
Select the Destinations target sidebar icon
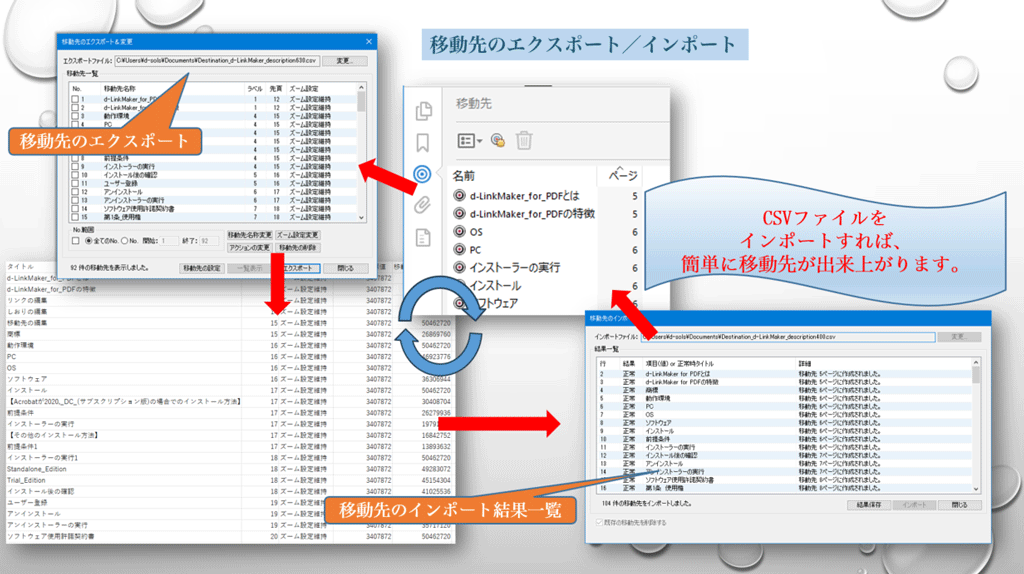tap(423, 174)
